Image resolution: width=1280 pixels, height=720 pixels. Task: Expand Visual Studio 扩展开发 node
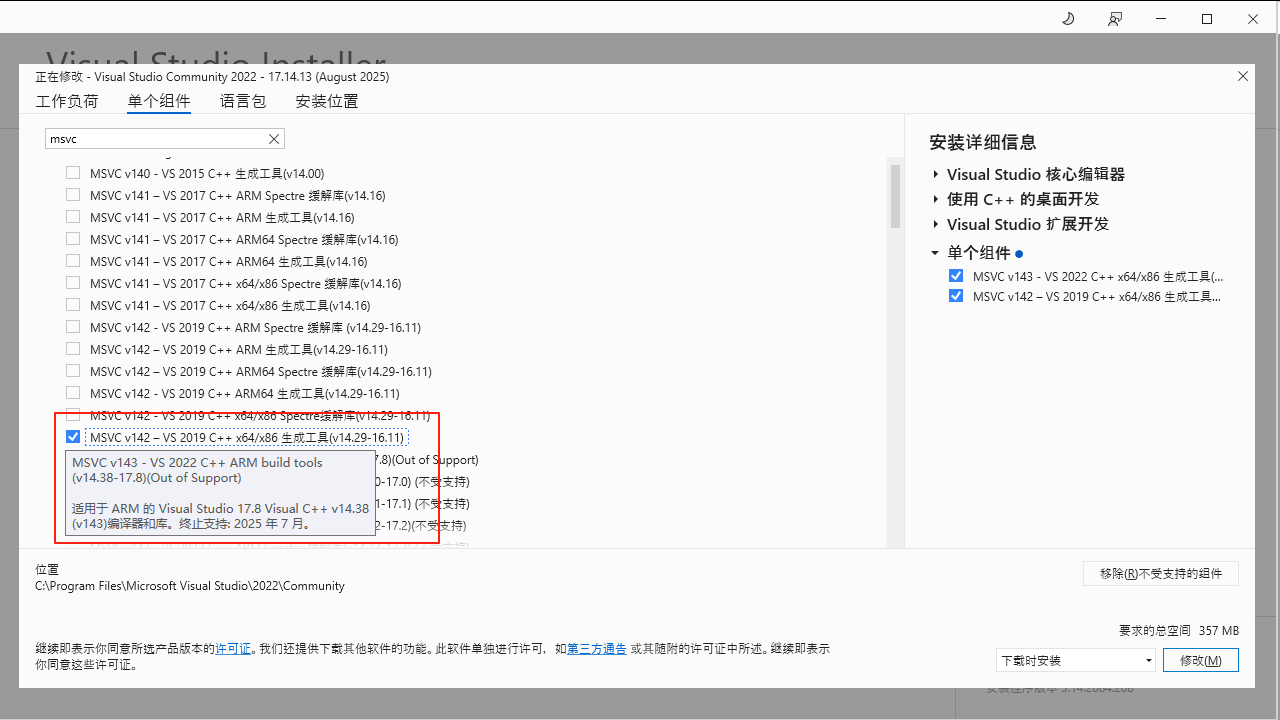tap(935, 224)
